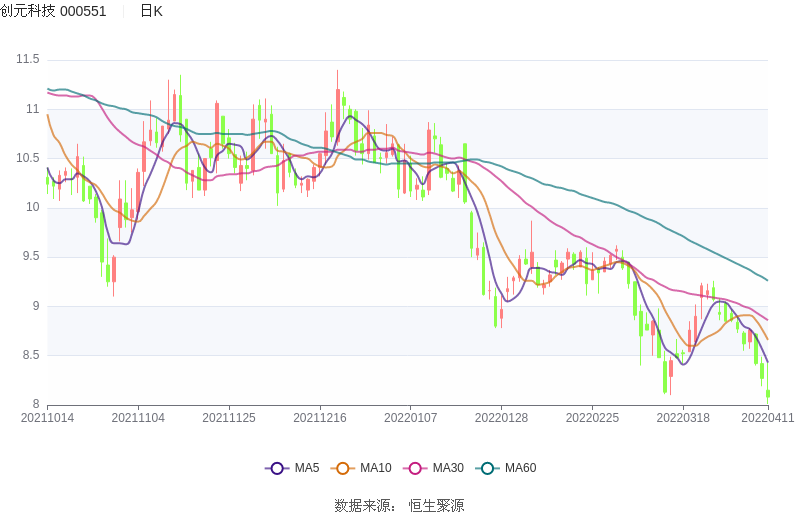Select the 20211014 date on the x-axis
Viewport: 800px width, 517px height.
tap(47, 418)
